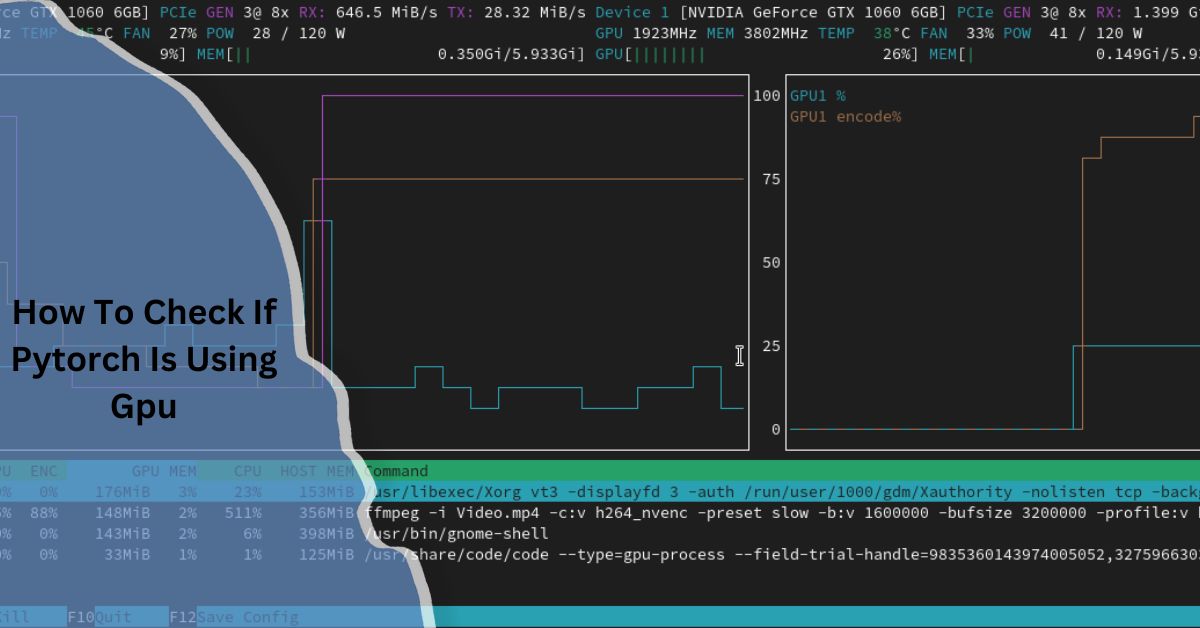1200x628 pixels.
Task: Click the 'GPU1 %' chart legend entry
Action: (817, 96)
